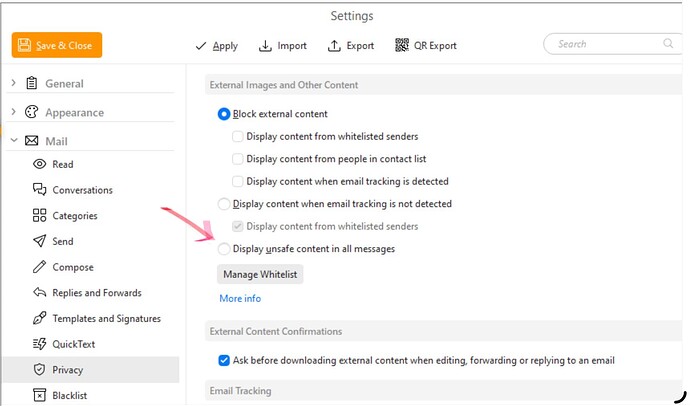Click the QR Export button text

(435, 46)
